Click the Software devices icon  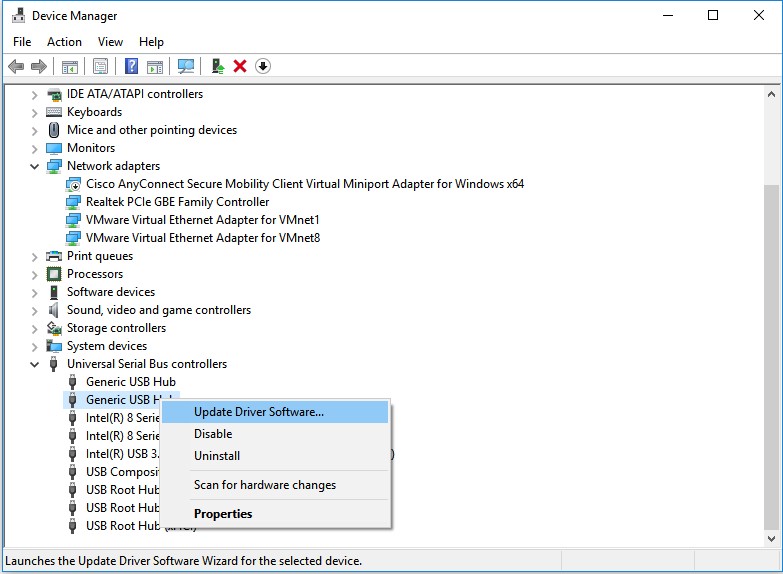54,292
